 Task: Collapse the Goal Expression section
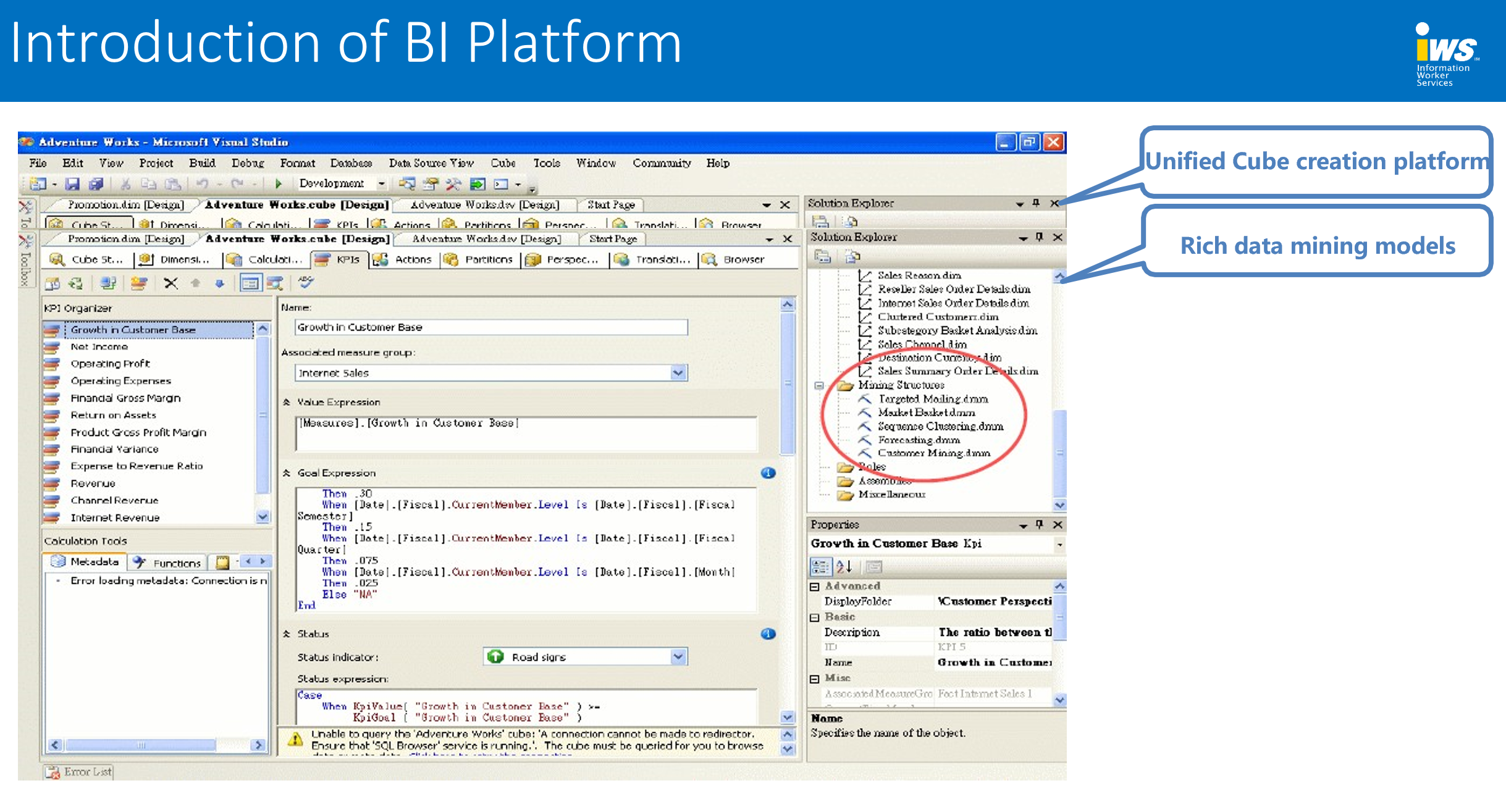point(287,474)
